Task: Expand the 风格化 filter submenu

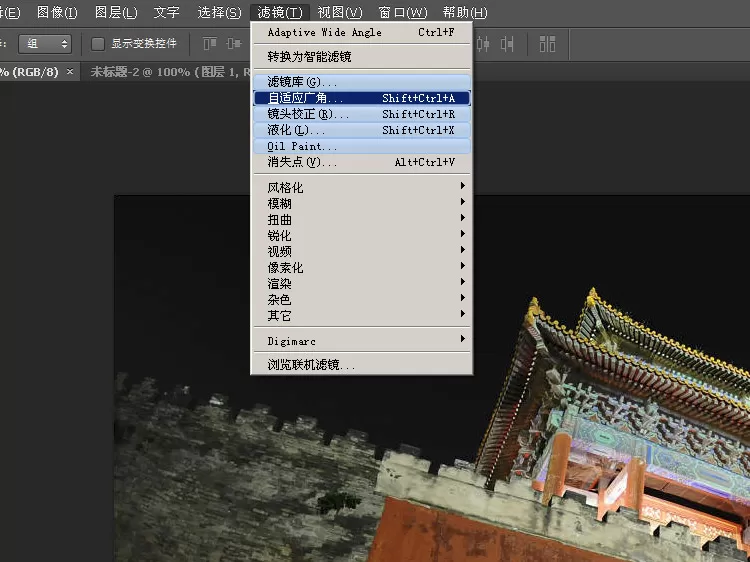Action: [x=361, y=187]
